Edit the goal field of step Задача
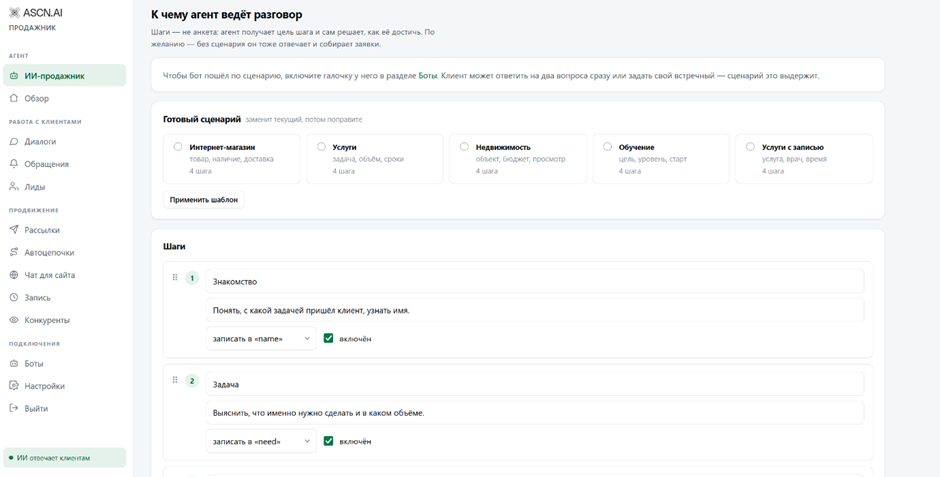Screen dimensions: 940x477 click(535, 412)
